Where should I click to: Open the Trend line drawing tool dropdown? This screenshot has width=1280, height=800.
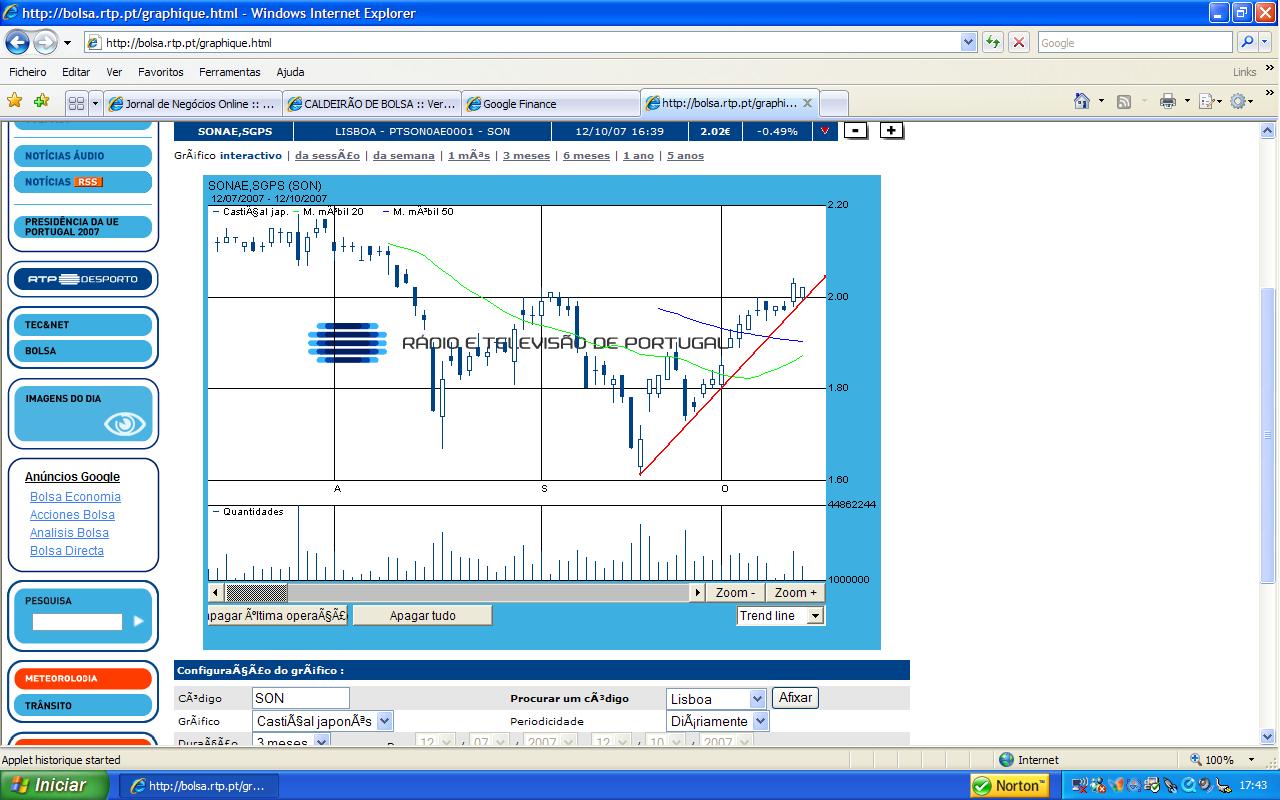pyautogui.click(x=815, y=616)
